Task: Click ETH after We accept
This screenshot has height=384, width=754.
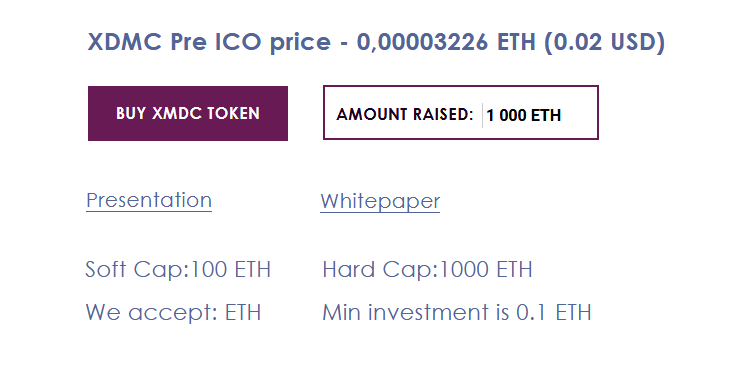Action: (x=243, y=312)
